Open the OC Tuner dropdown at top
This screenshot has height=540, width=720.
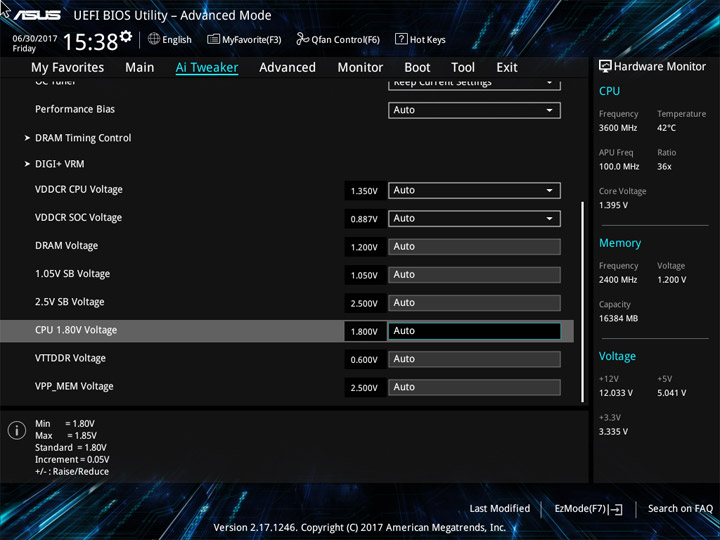(x=474, y=84)
